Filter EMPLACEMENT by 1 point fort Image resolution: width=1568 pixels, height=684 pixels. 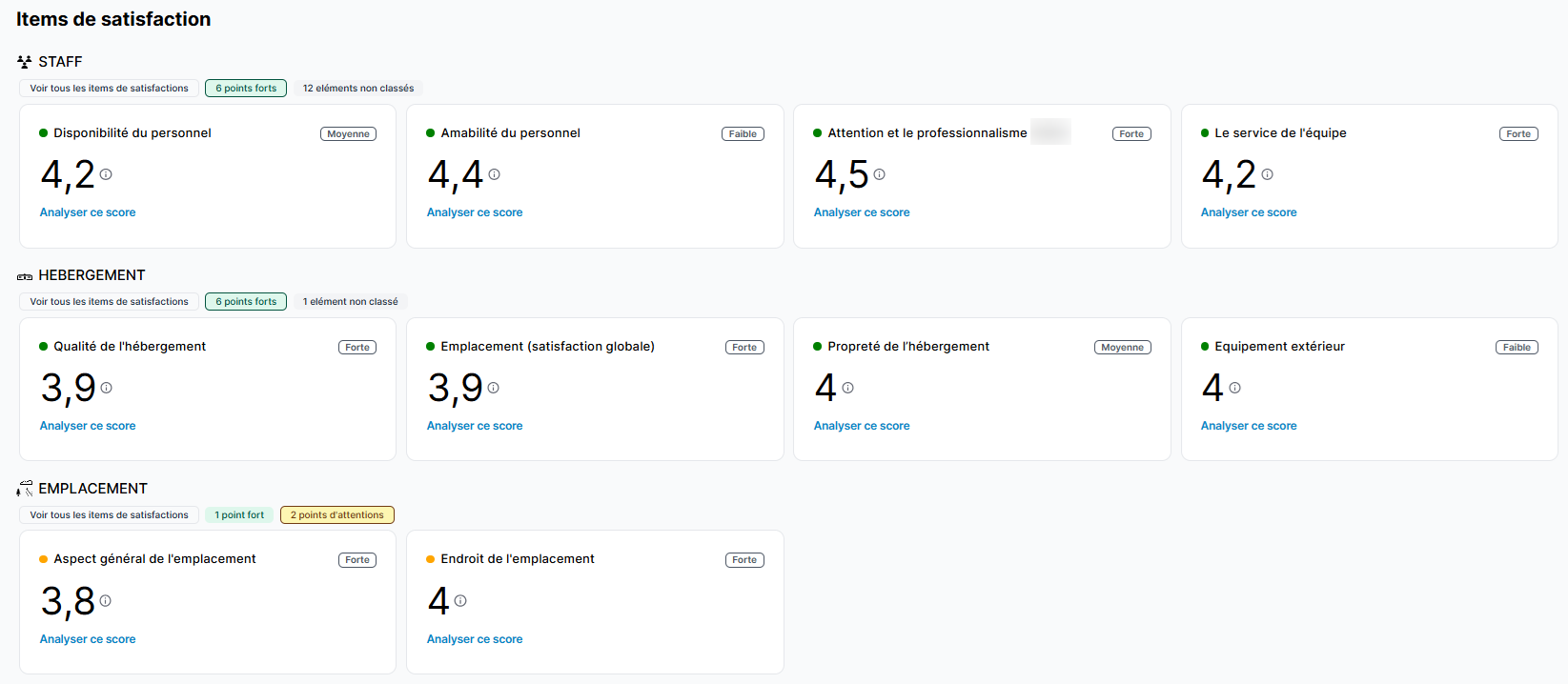239,515
